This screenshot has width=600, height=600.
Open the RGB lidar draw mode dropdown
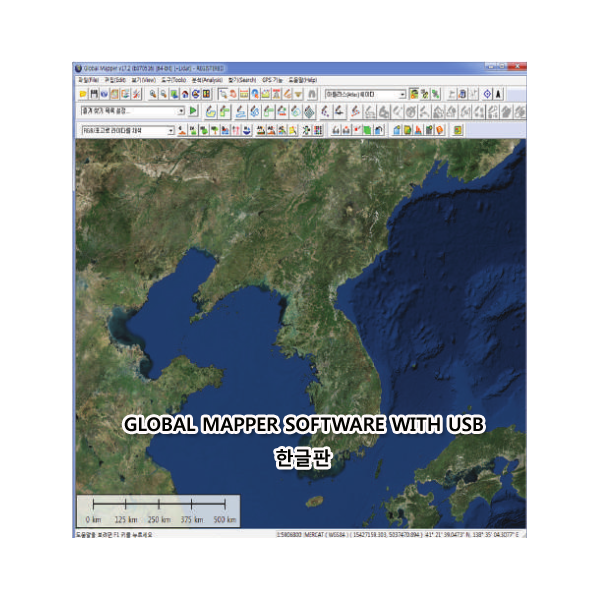[x=170, y=130]
